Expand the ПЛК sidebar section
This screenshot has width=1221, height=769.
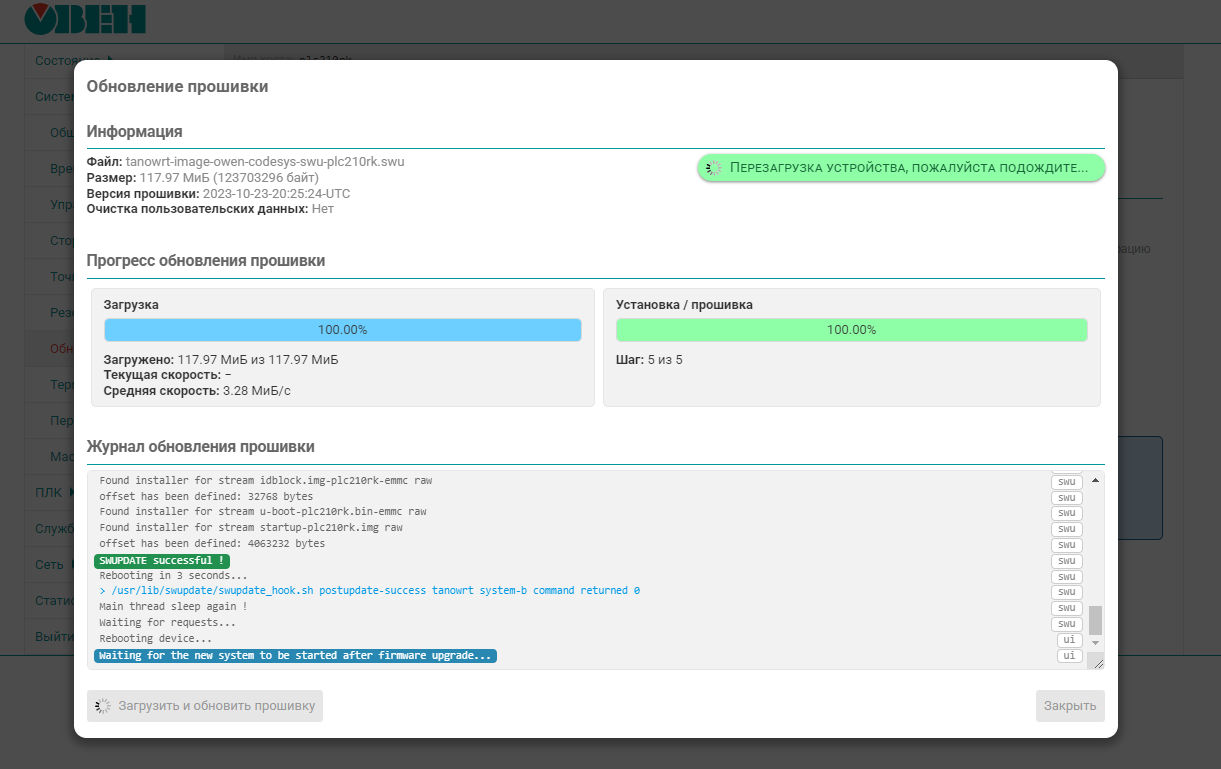click(x=48, y=492)
